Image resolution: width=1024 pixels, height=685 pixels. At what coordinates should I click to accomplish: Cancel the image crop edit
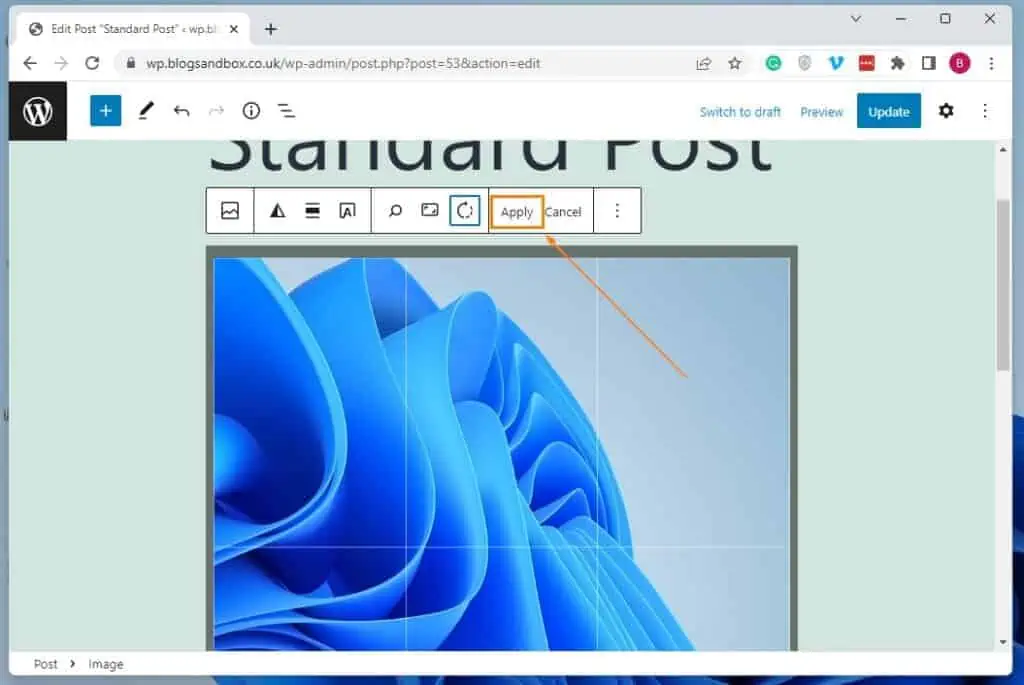(x=563, y=212)
